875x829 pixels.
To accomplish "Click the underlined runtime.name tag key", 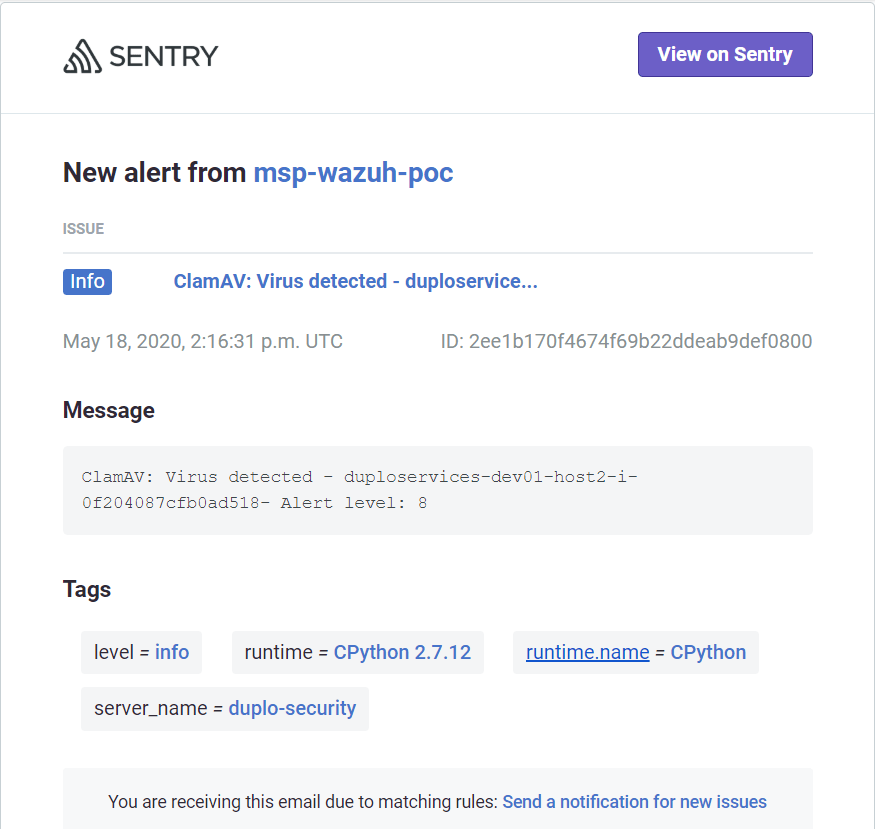I will [588, 652].
